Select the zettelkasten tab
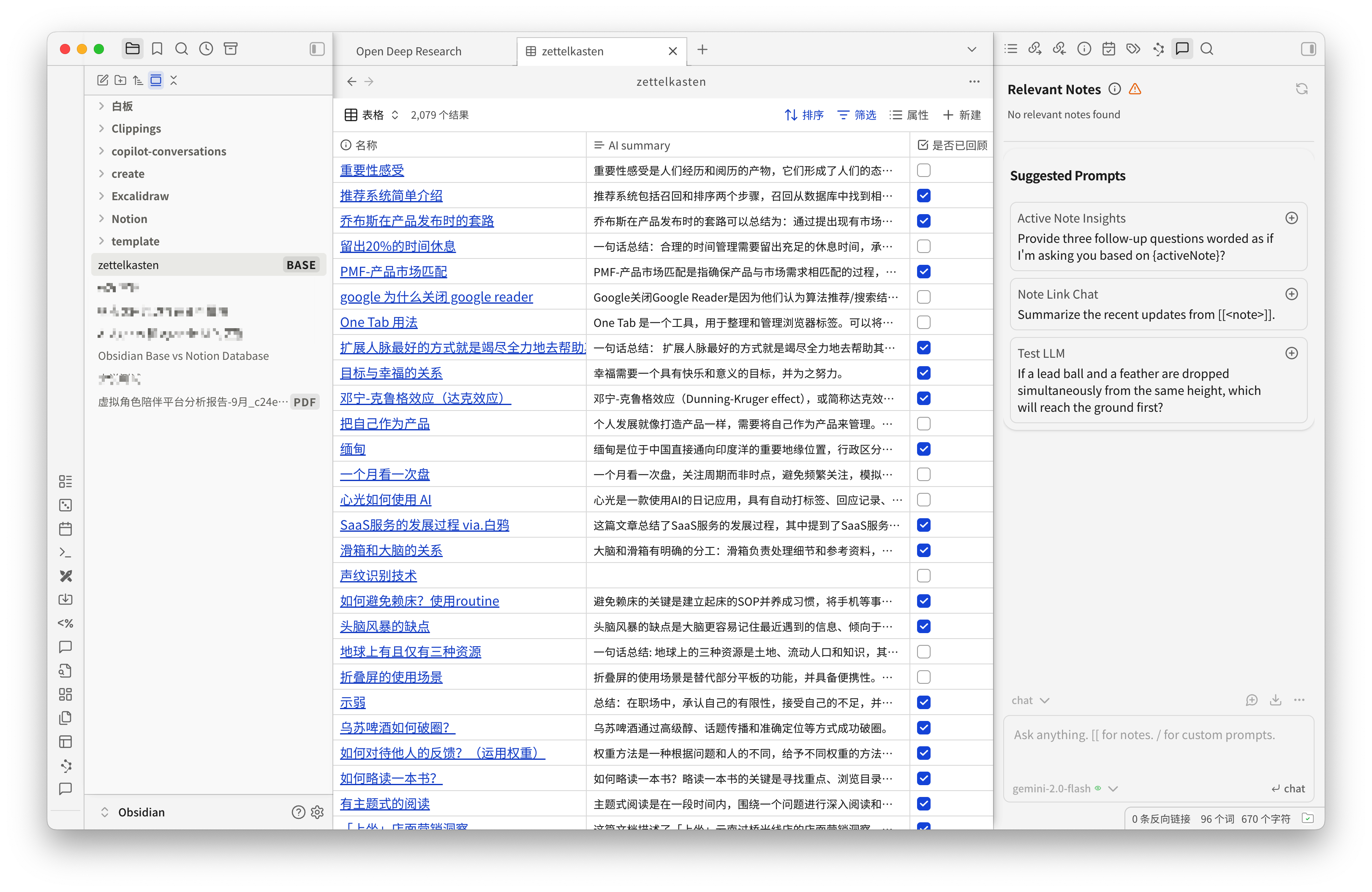This screenshot has width=1372, height=892. [601, 51]
